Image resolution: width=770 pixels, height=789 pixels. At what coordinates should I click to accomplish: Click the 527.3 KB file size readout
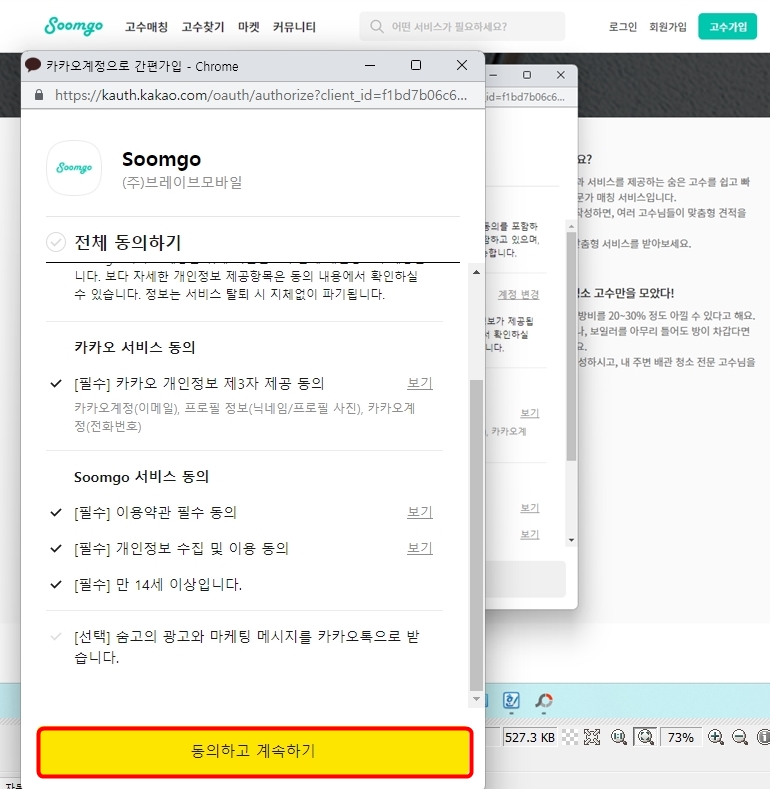(x=529, y=738)
